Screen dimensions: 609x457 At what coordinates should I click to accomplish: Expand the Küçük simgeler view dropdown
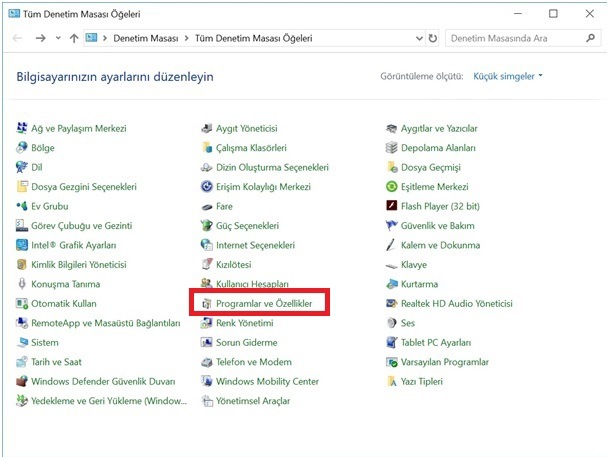pos(507,76)
